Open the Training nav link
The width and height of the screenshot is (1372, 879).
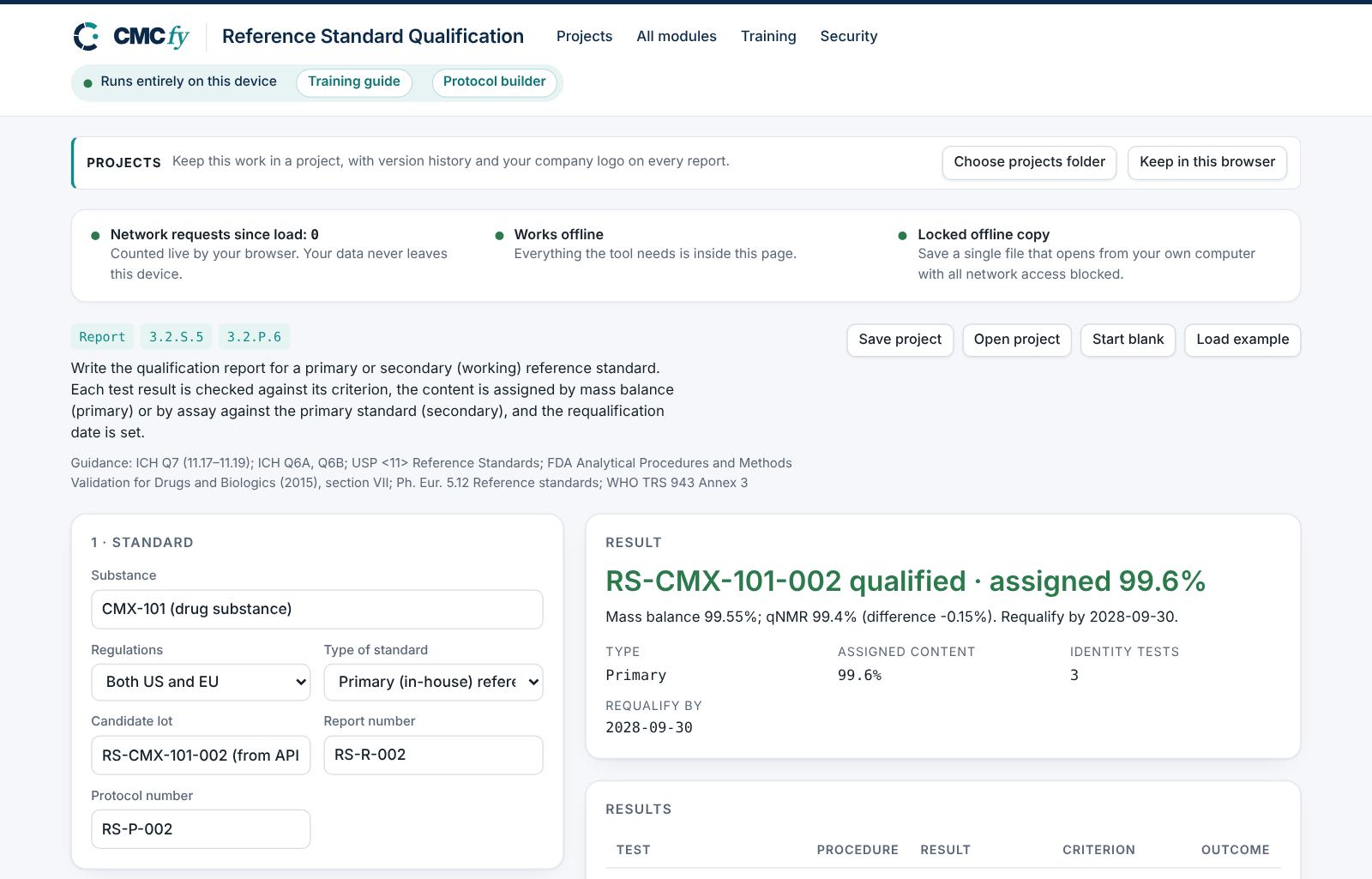768,36
